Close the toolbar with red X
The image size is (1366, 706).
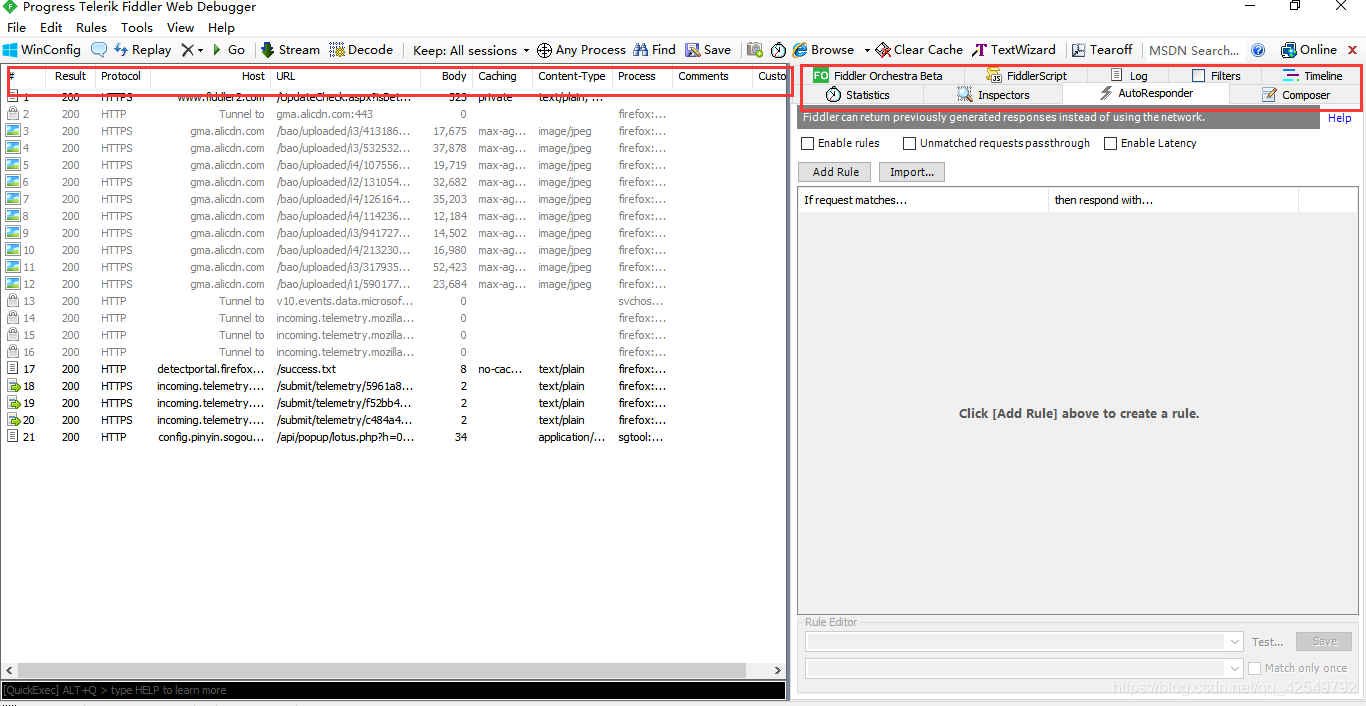[x=1353, y=50]
